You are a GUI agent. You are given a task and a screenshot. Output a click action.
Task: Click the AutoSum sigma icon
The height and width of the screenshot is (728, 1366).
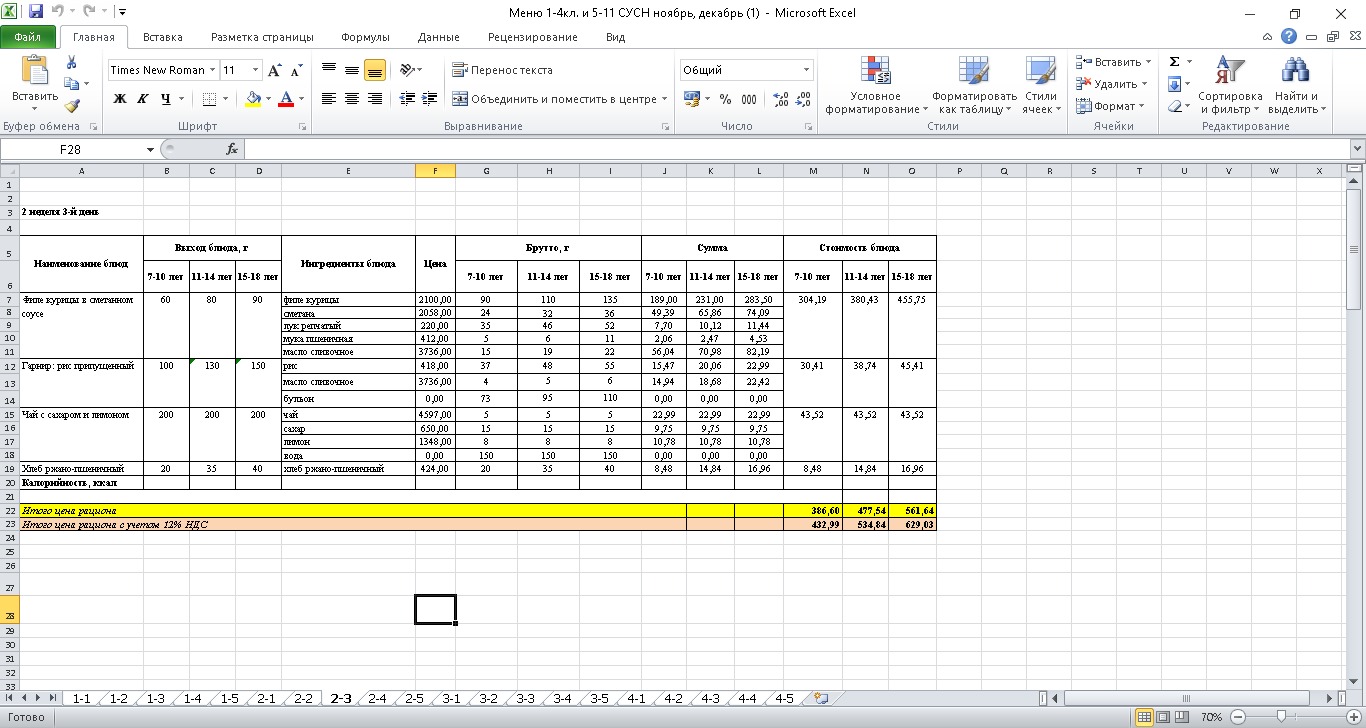(1175, 62)
